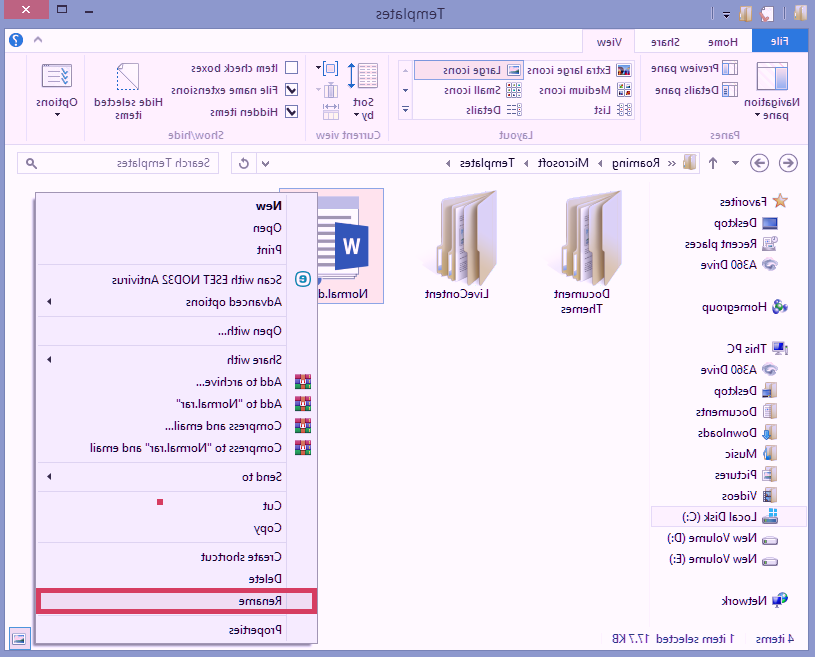The height and width of the screenshot is (657, 815).
Task: Open the address bar history dropdown
Action: (x=266, y=164)
